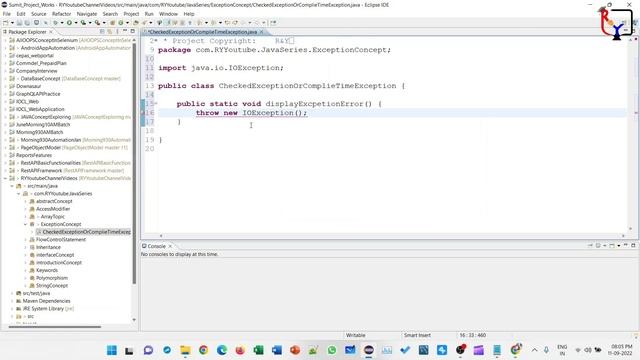The width and height of the screenshot is (640, 360).
Task: Close the Package Explorer tab
Action: [x=51, y=32]
